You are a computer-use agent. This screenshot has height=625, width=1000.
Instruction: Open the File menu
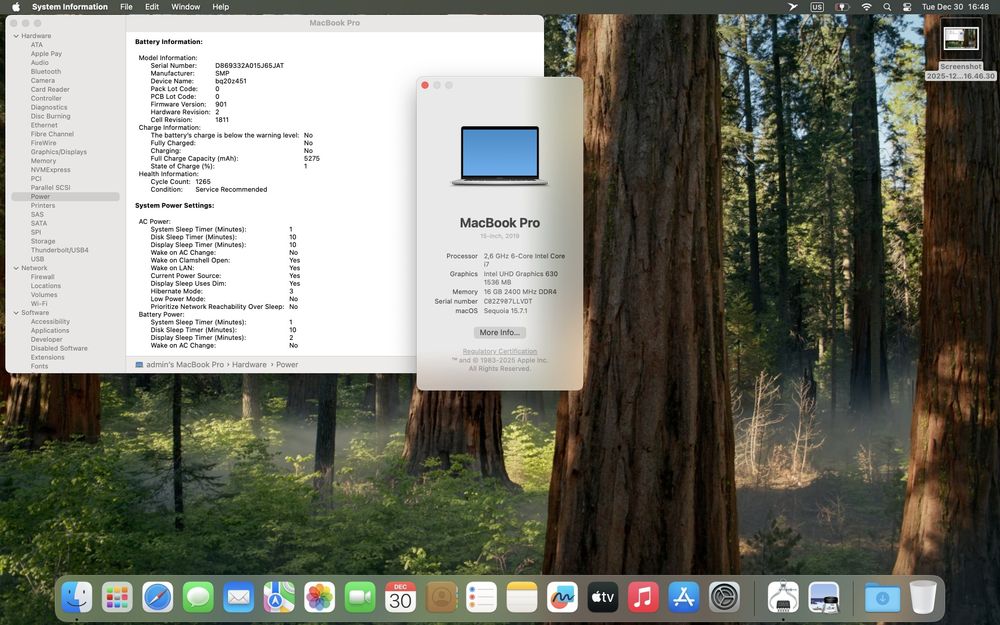tap(126, 7)
